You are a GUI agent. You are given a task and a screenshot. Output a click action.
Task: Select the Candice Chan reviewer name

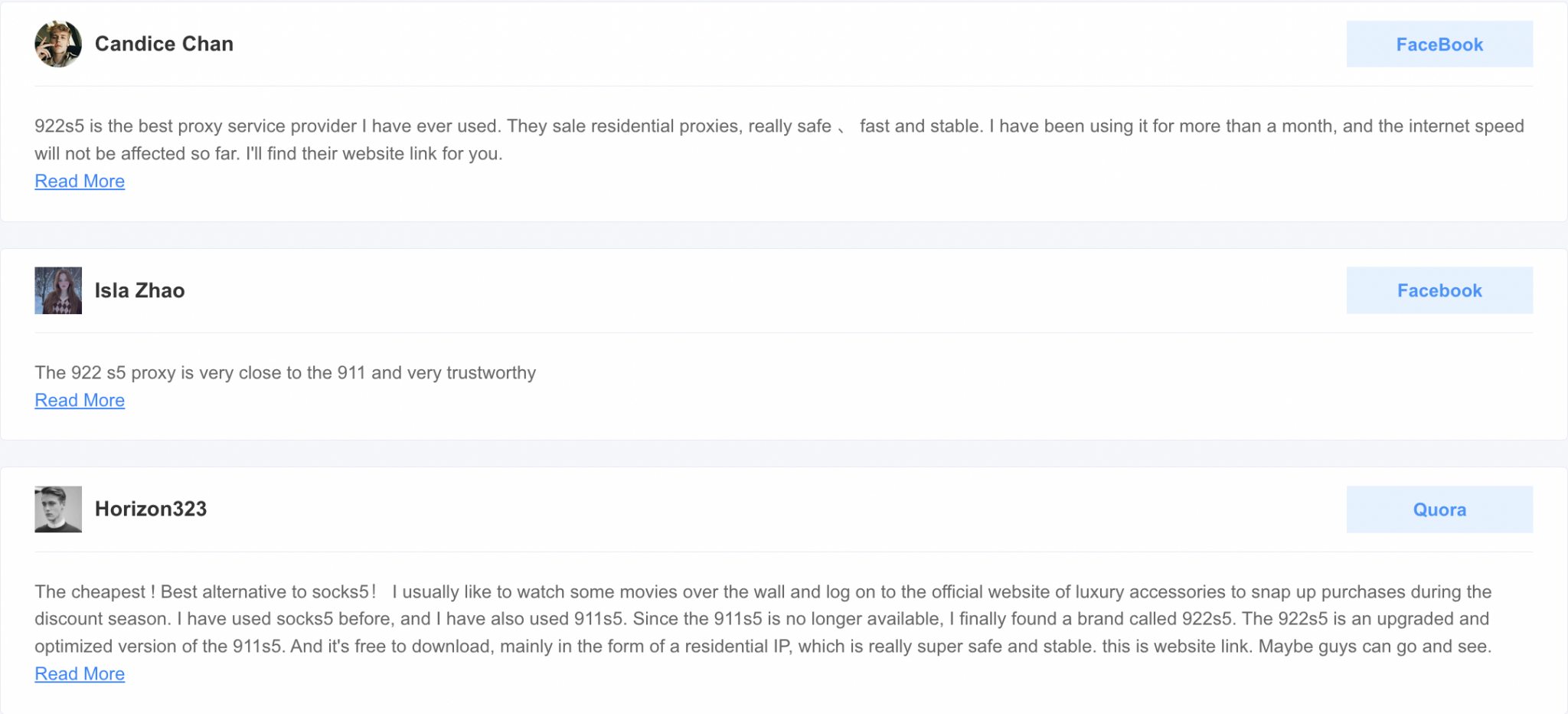(164, 44)
